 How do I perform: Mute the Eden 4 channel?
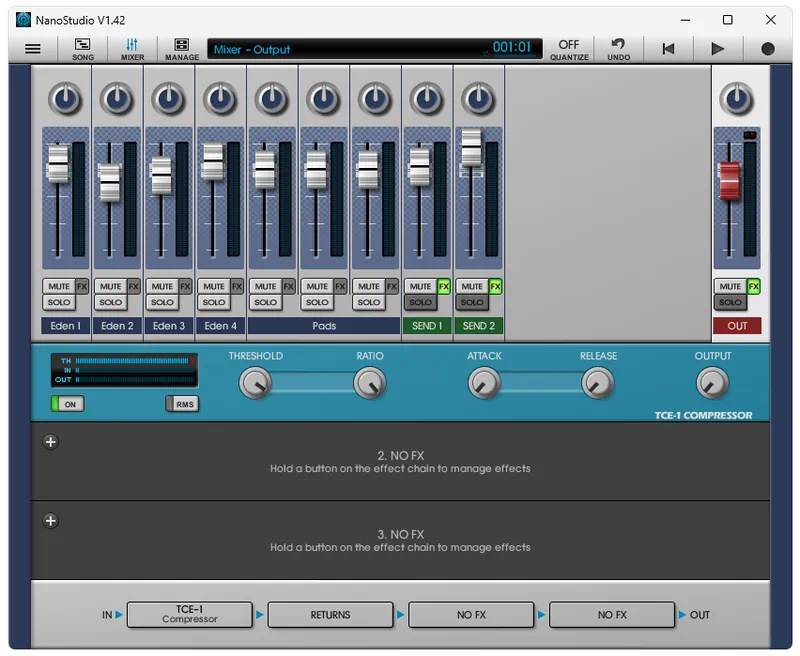(213, 286)
